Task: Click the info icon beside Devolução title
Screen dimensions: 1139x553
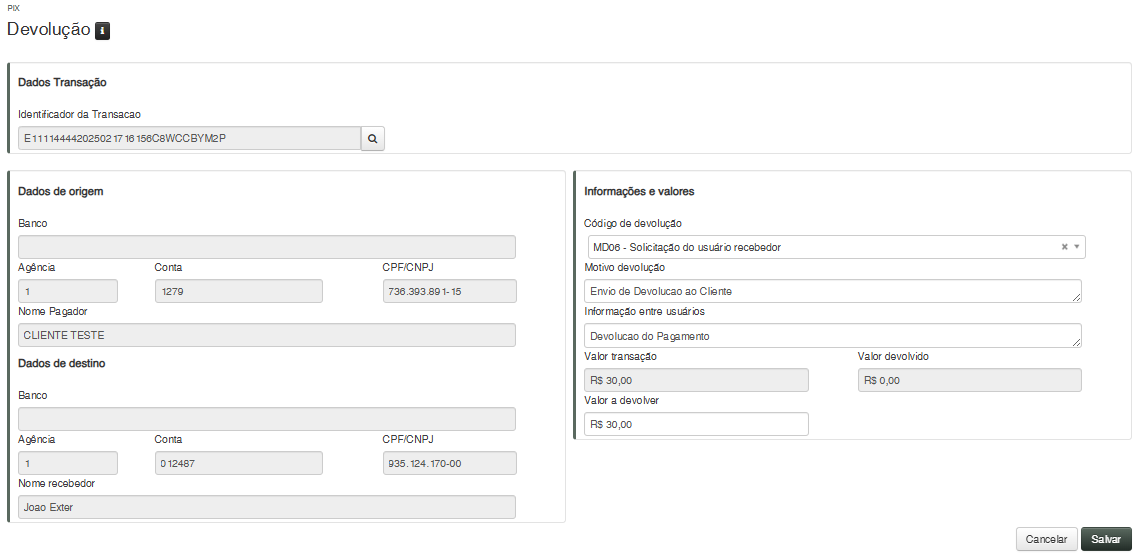Action: 102,31
